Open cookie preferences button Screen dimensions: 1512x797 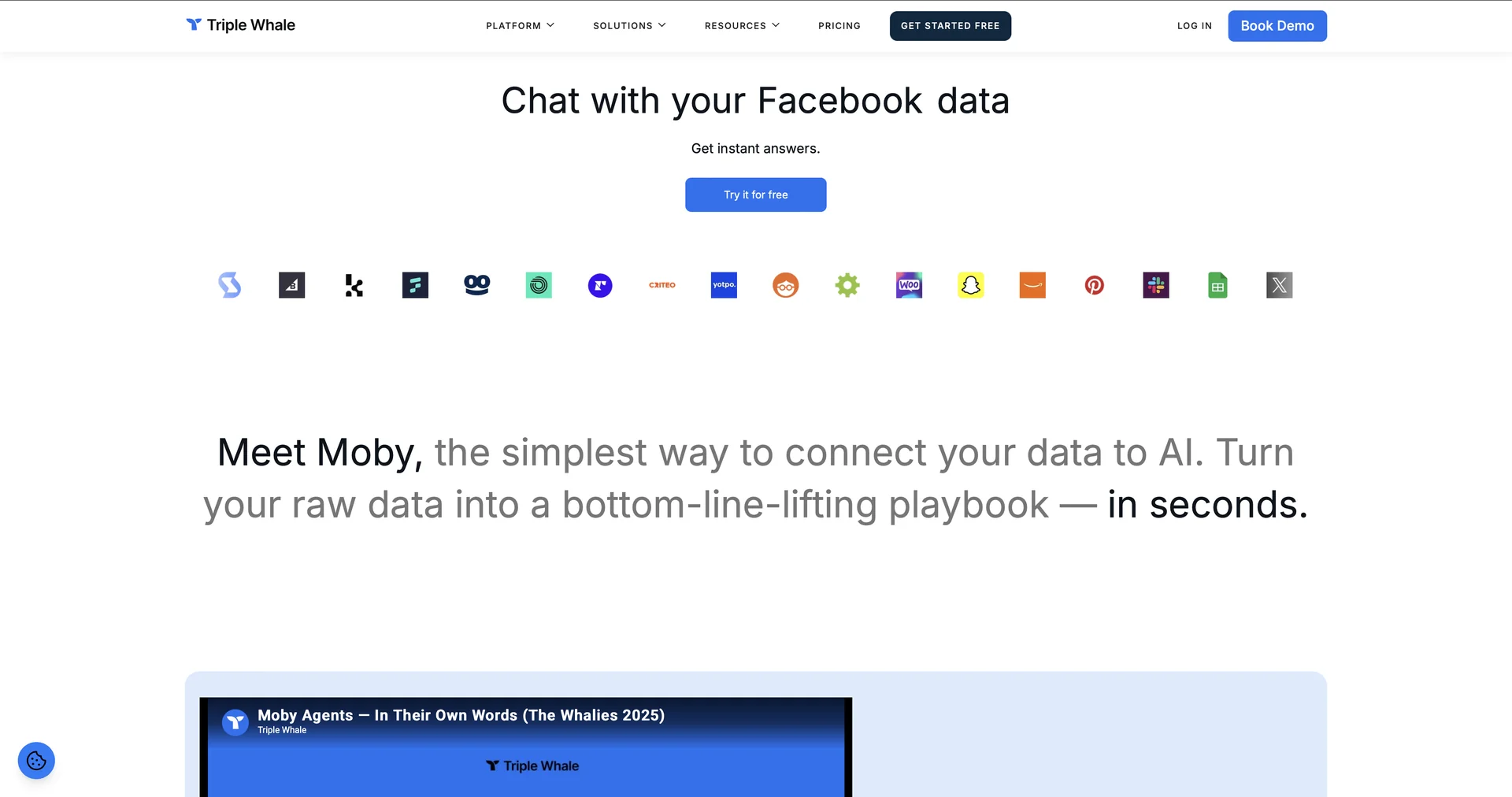point(36,761)
